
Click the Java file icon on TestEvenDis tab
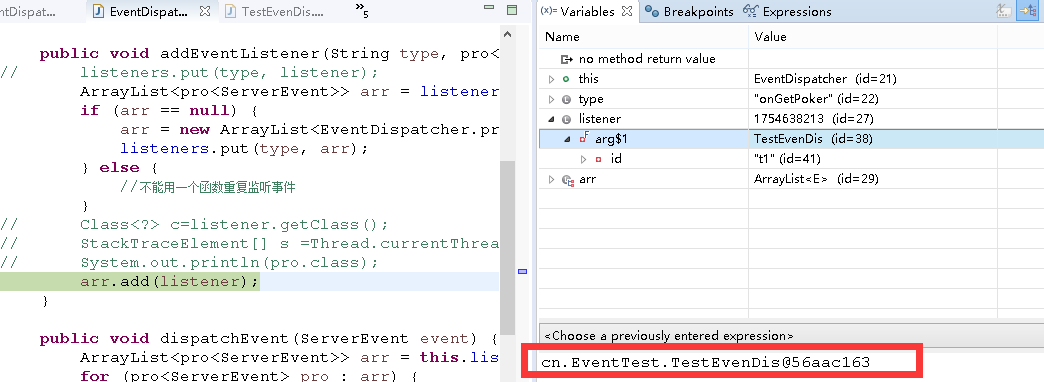pos(230,11)
